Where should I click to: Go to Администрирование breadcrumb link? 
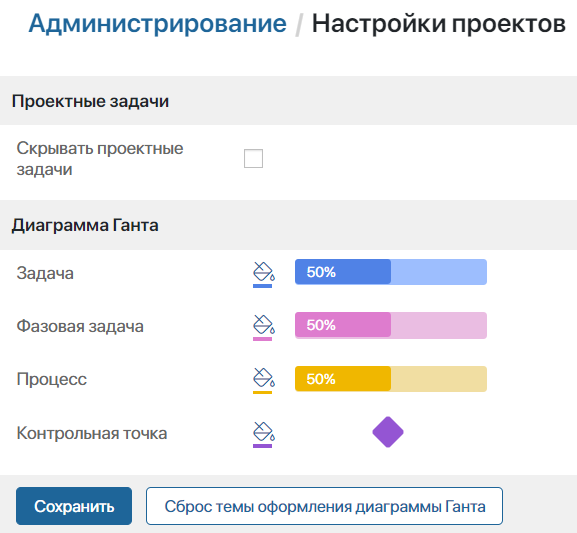click(x=157, y=24)
